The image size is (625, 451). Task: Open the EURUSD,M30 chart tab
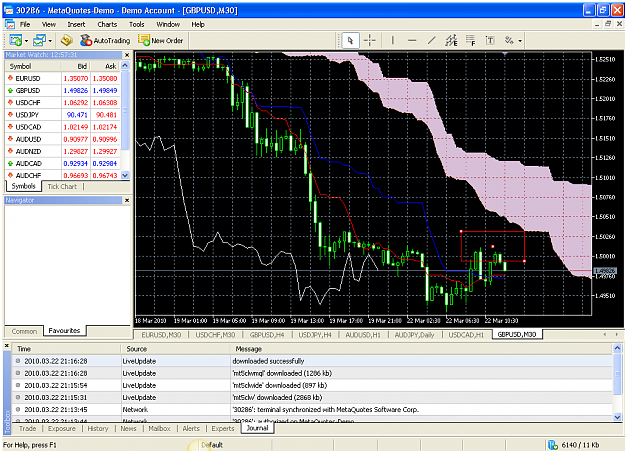(x=161, y=335)
